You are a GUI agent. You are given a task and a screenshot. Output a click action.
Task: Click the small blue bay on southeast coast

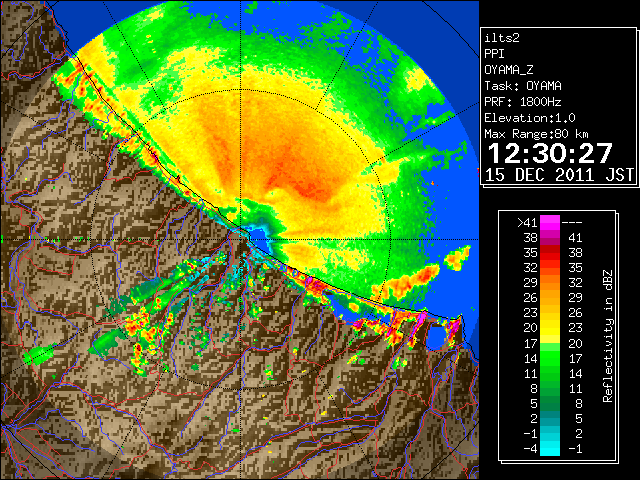click(436, 336)
